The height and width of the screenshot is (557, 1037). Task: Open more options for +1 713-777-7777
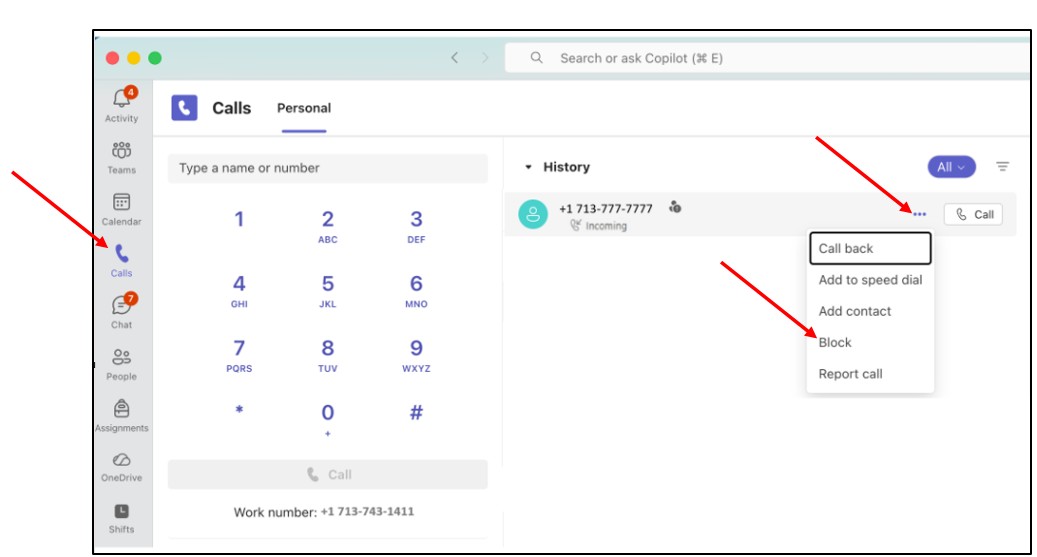(x=919, y=214)
